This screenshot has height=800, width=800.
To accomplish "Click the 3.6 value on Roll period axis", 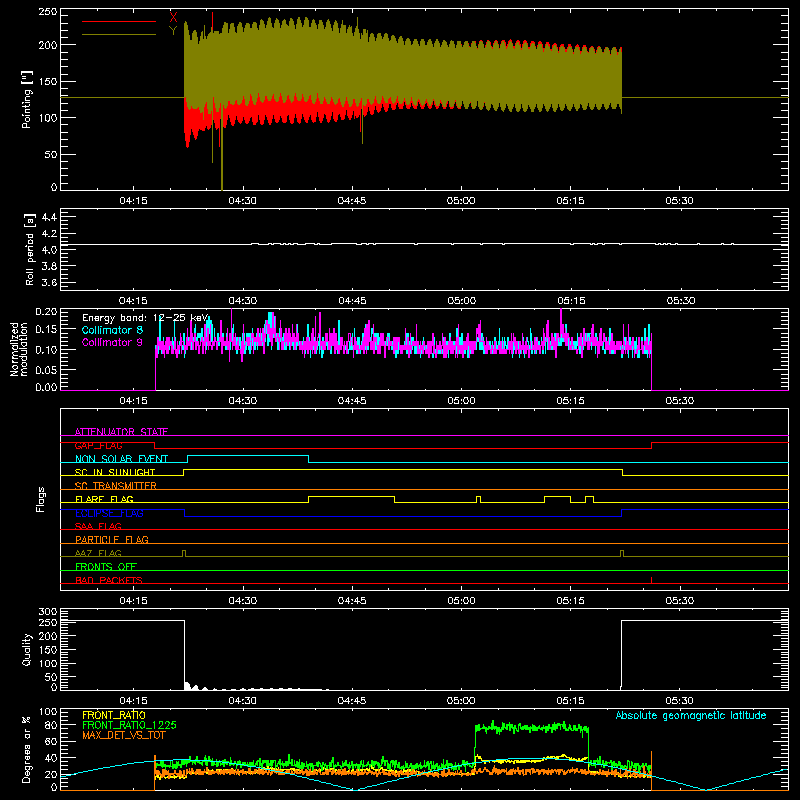I will pos(49,282).
